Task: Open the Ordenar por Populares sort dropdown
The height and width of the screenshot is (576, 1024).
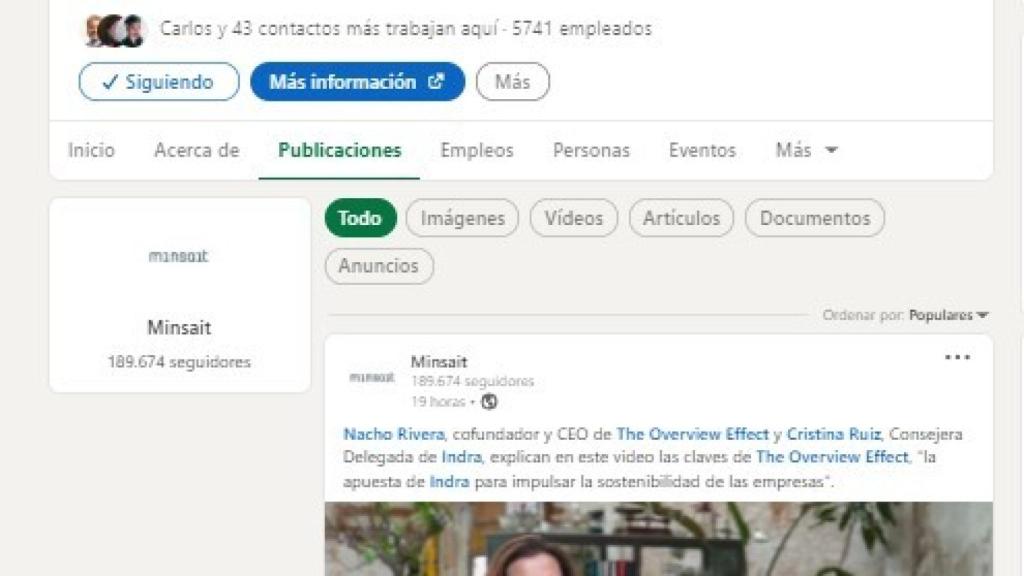Action: [944, 313]
